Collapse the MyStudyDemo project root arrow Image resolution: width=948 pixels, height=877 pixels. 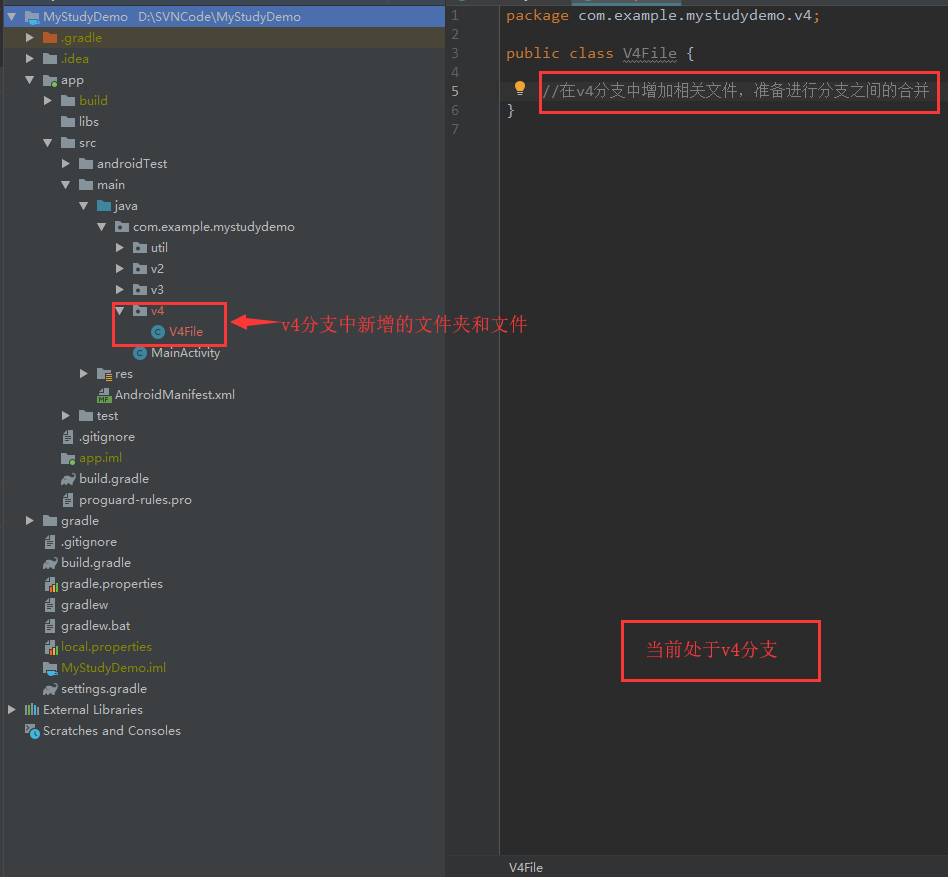click(x=11, y=17)
